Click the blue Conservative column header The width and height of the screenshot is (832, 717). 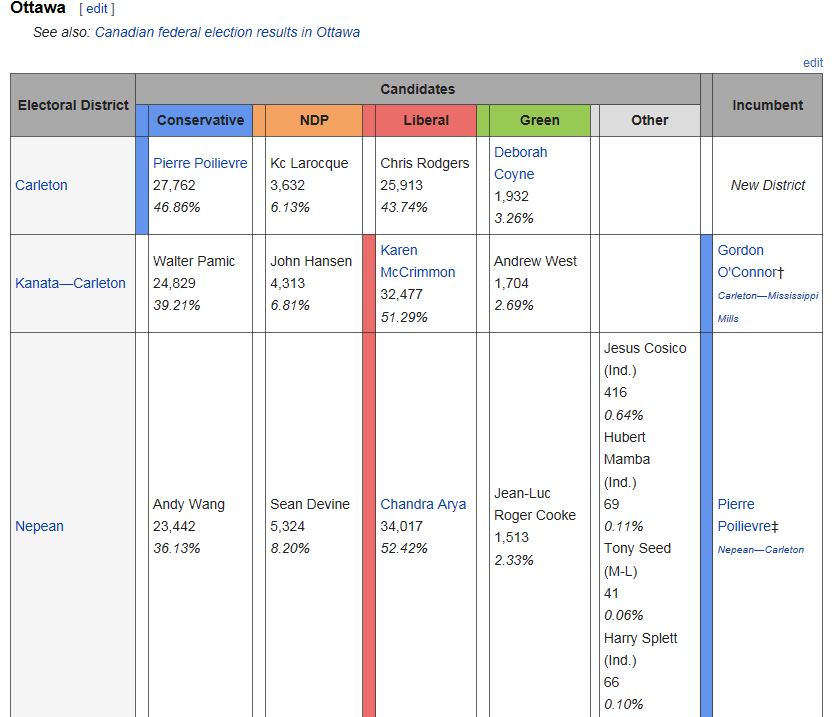point(200,120)
